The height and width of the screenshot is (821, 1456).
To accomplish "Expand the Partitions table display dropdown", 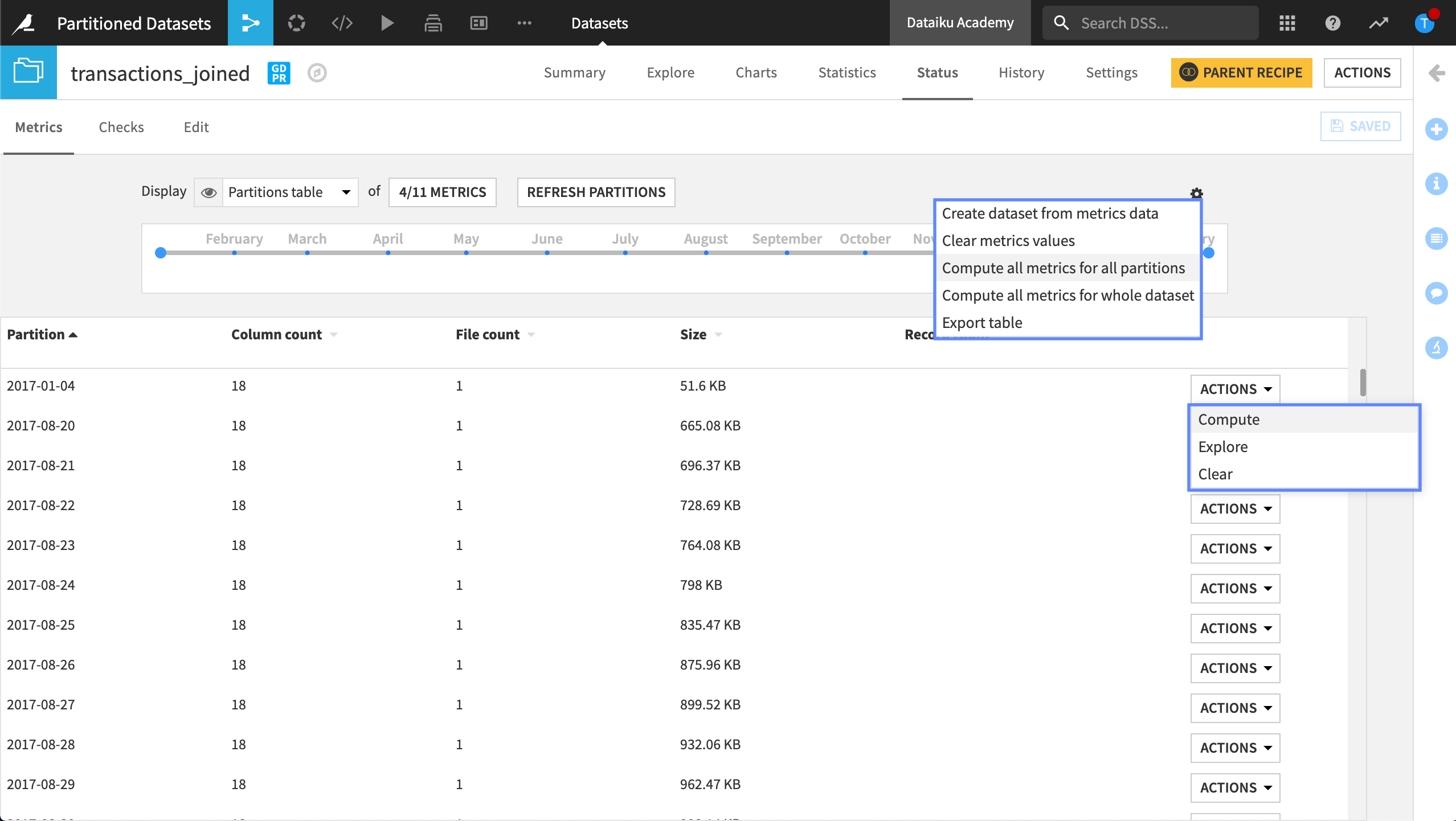I will point(344,192).
